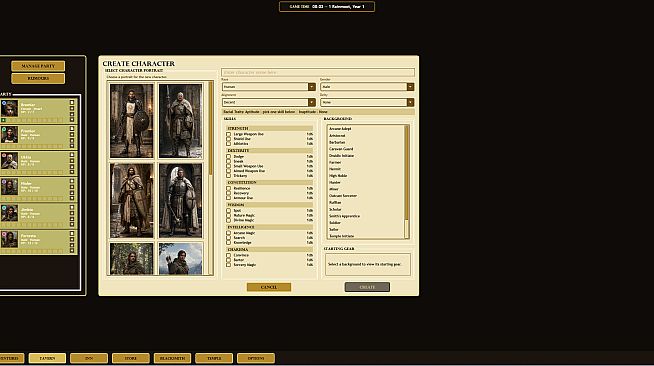The width and height of the screenshot is (654, 366).
Task: Open the Gender dropdown arrow
Action: point(410,87)
